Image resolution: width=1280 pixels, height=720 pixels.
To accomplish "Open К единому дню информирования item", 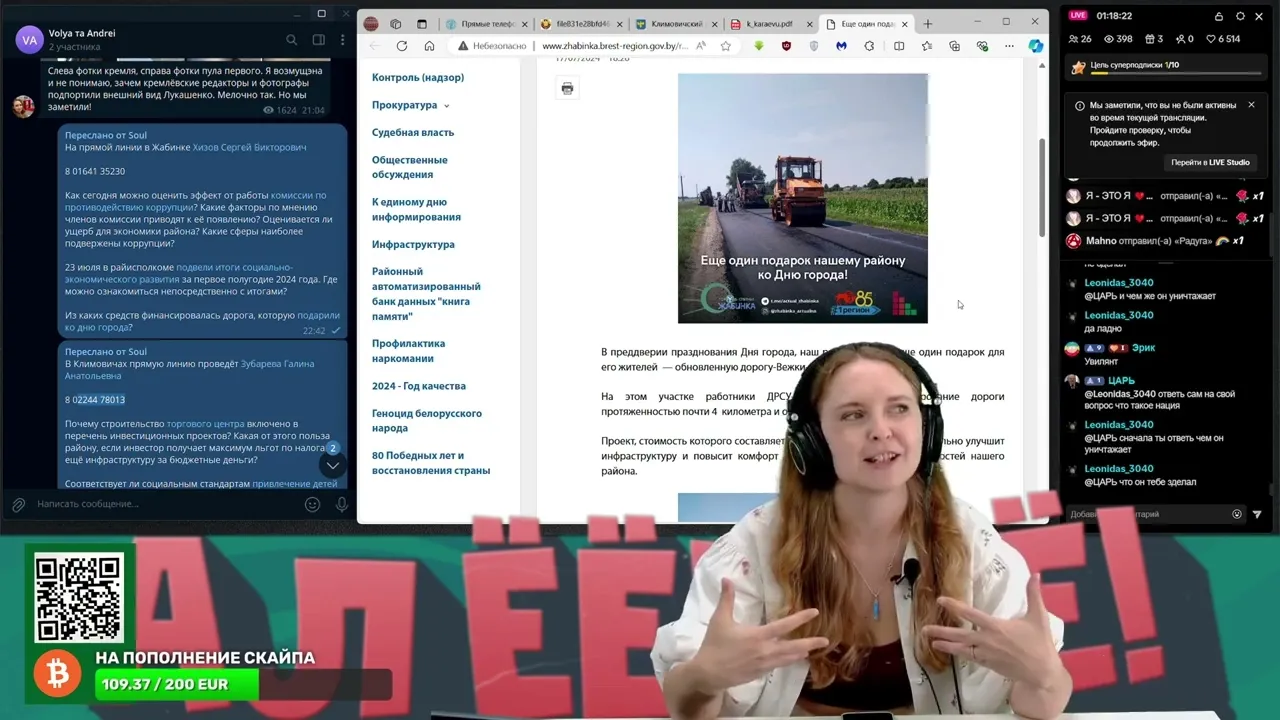I will 416,209.
